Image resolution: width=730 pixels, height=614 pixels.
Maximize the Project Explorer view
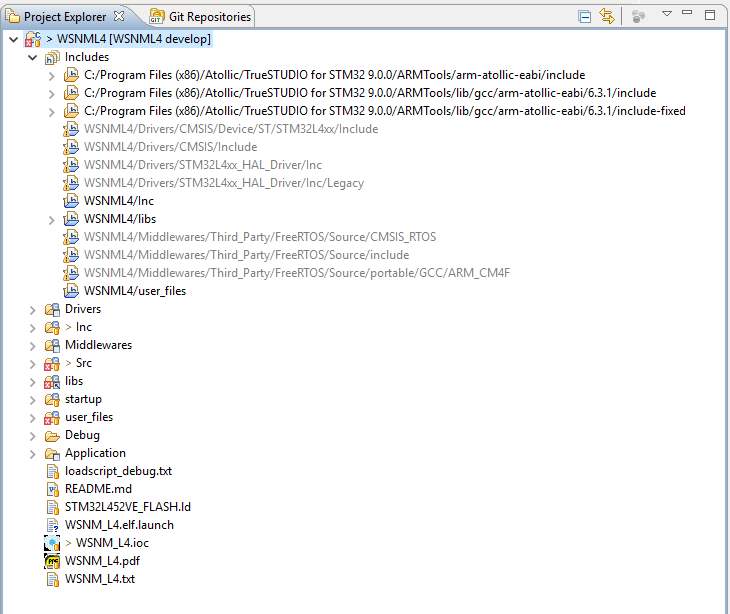[x=710, y=15]
